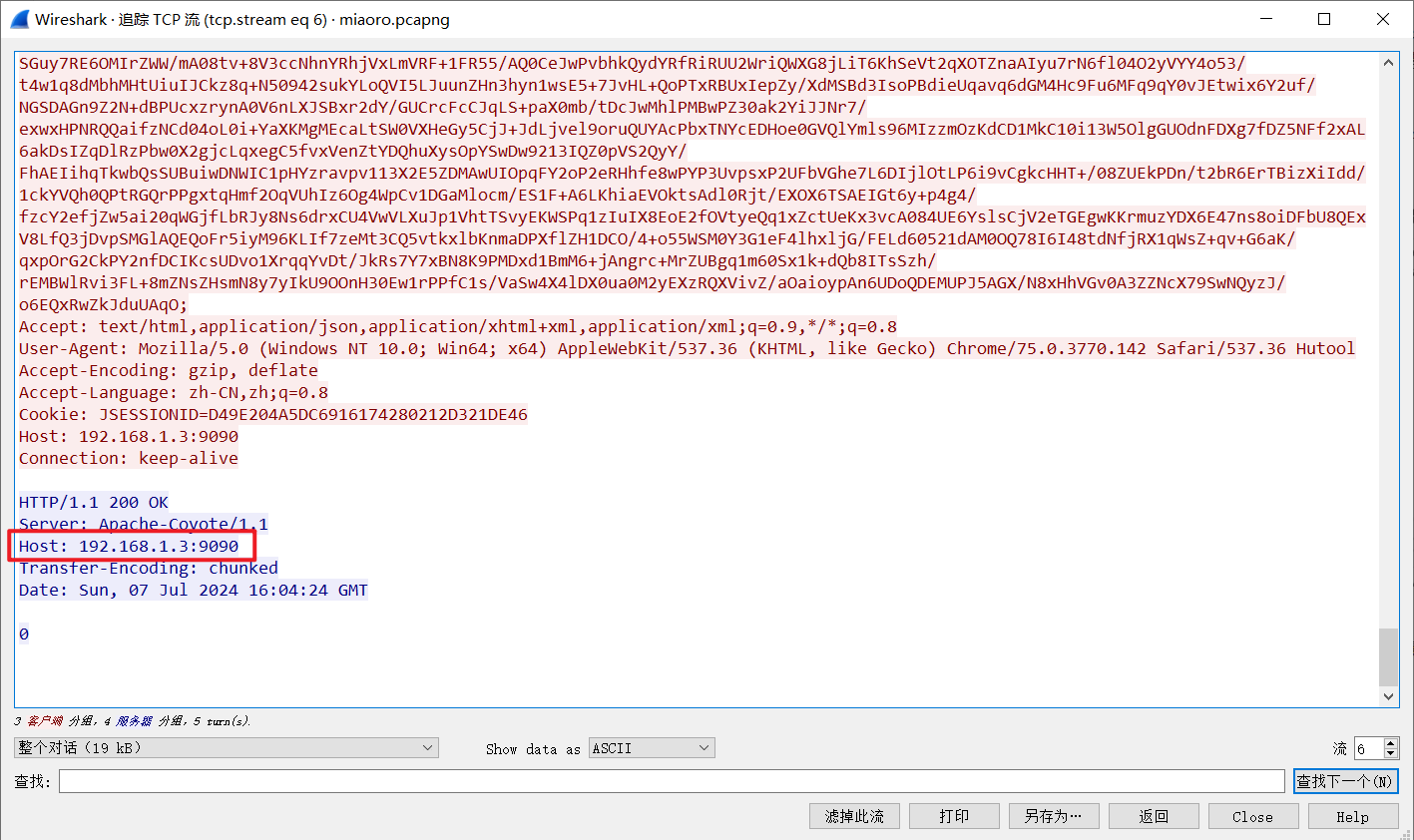This screenshot has height=840, width=1414.
Task: Minimize the Follow TCP Stream window
Action: pyautogui.click(x=1265, y=20)
